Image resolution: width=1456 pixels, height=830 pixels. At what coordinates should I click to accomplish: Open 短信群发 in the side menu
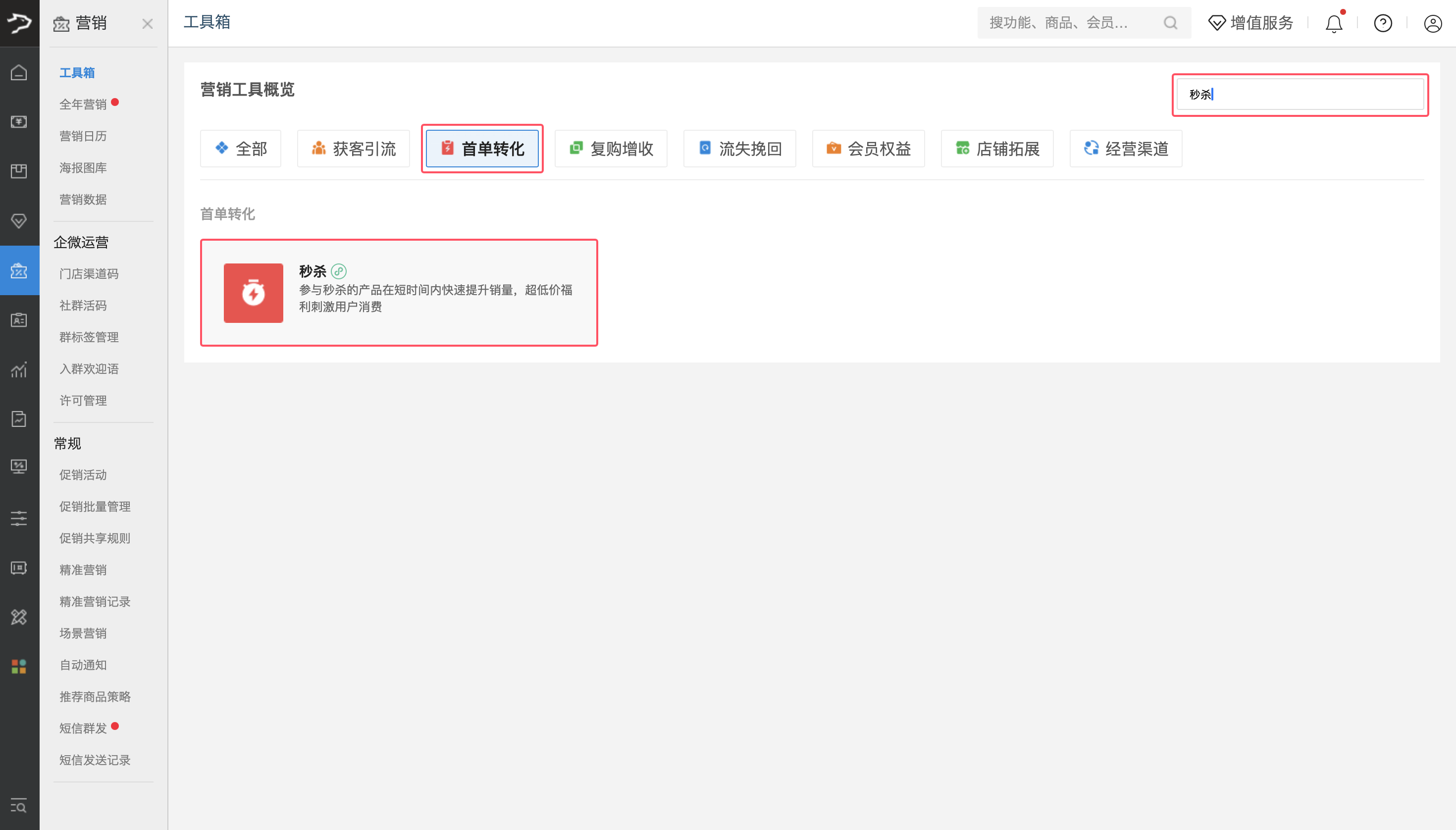(83, 728)
